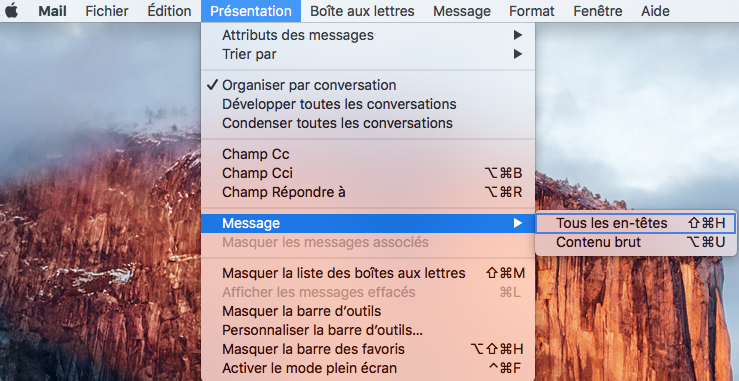
Task: Choose Masquer la barre d'outils
Action: pos(368,311)
